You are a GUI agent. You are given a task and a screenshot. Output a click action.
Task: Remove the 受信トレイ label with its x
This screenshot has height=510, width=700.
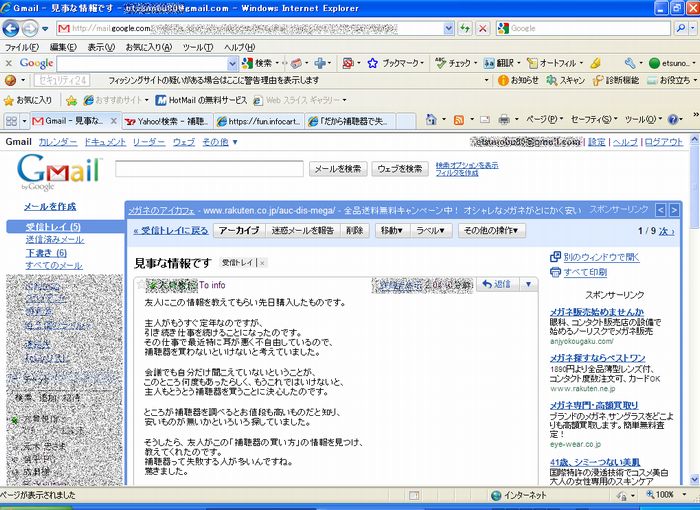point(262,263)
